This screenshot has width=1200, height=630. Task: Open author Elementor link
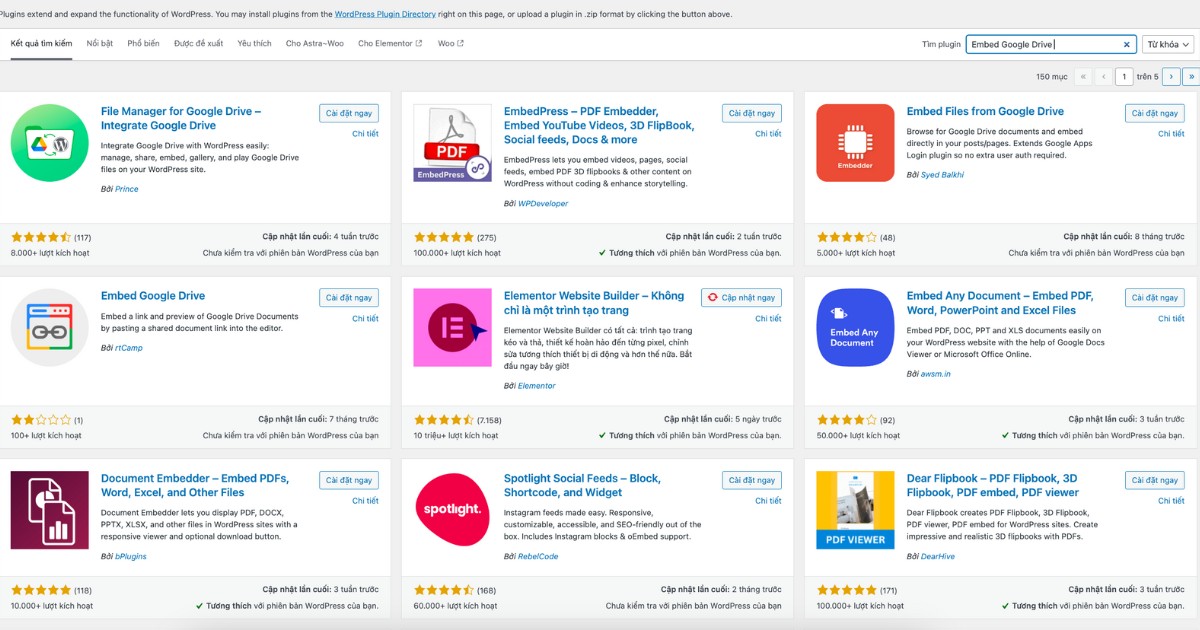(536, 386)
